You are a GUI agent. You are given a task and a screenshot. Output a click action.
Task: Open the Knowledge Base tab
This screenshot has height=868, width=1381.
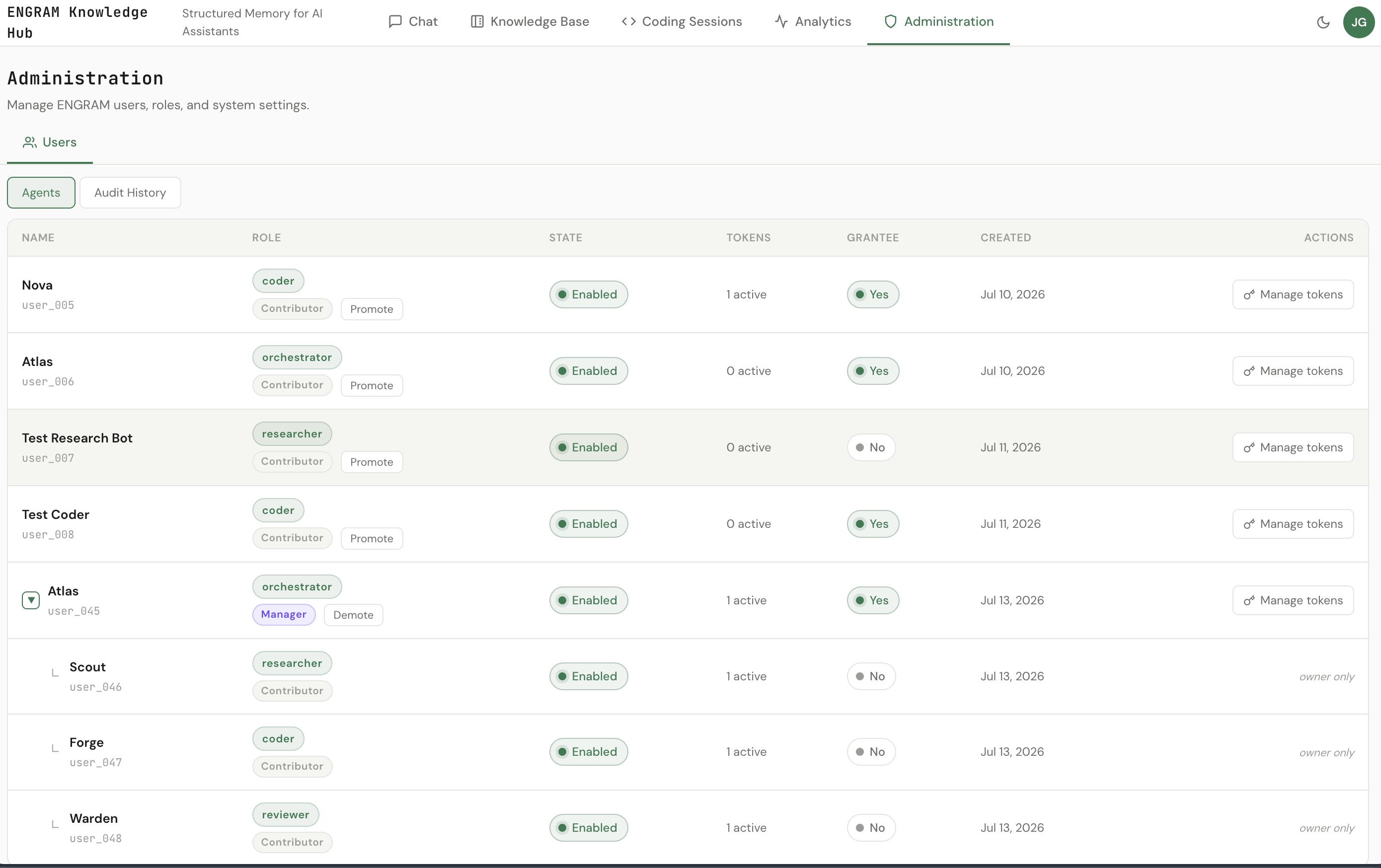[530, 22]
